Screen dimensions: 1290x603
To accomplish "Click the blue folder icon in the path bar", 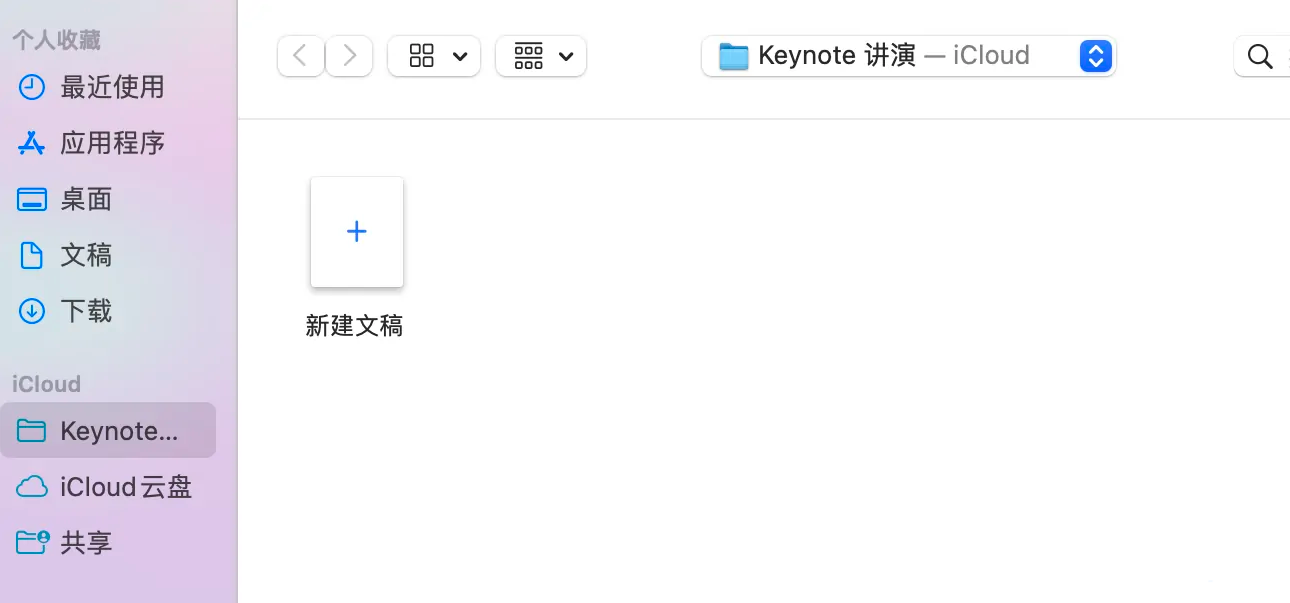I will pyautogui.click(x=733, y=55).
